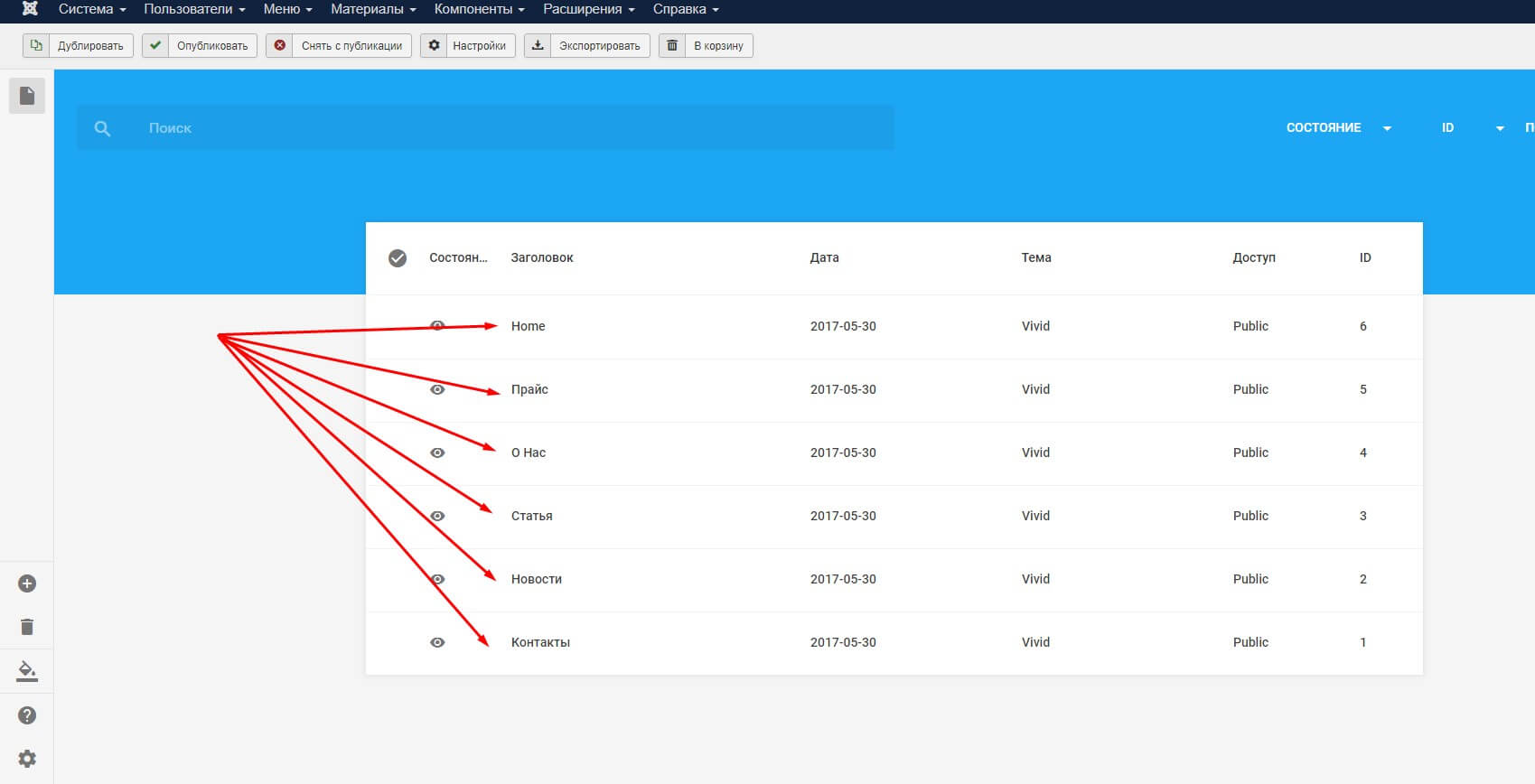Image resolution: width=1535 pixels, height=784 pixels.
Task: Click the Опубликовать button
Action: (x=200, y=45)
